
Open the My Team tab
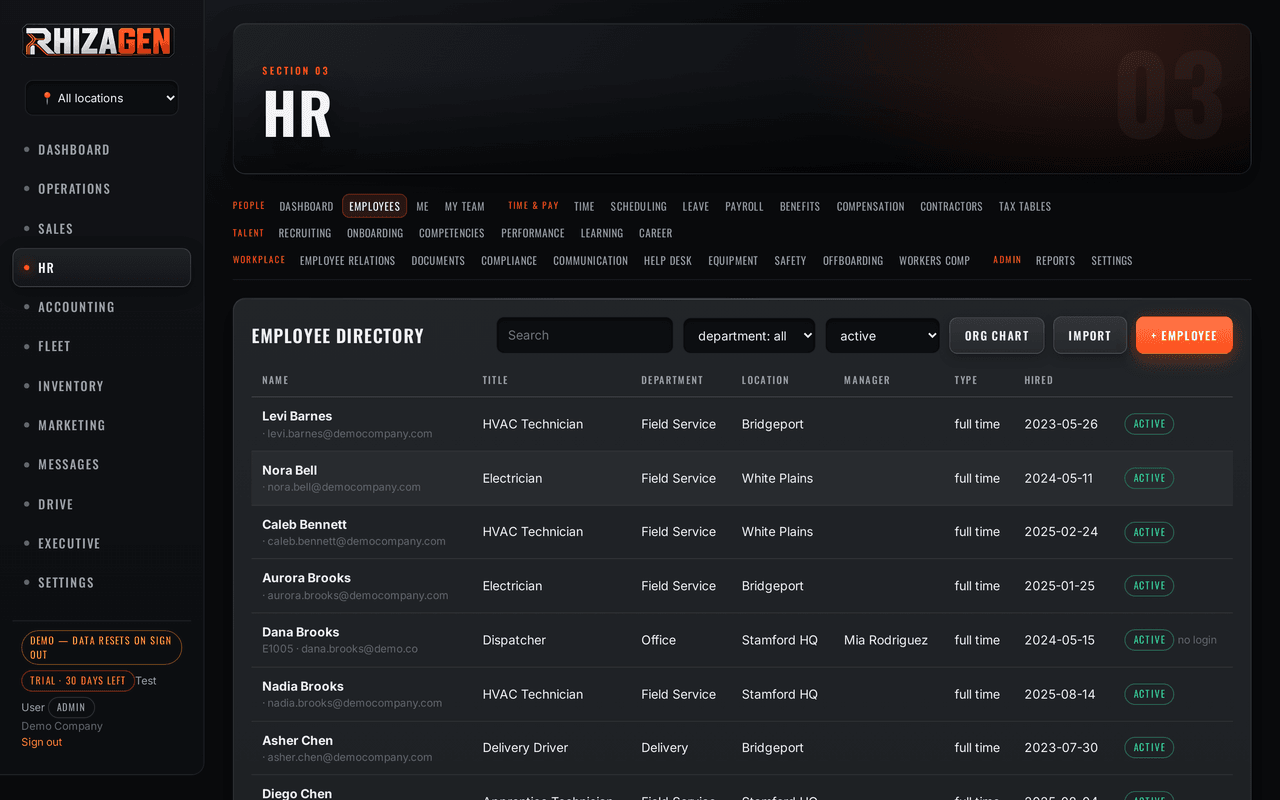coord(465,206)
